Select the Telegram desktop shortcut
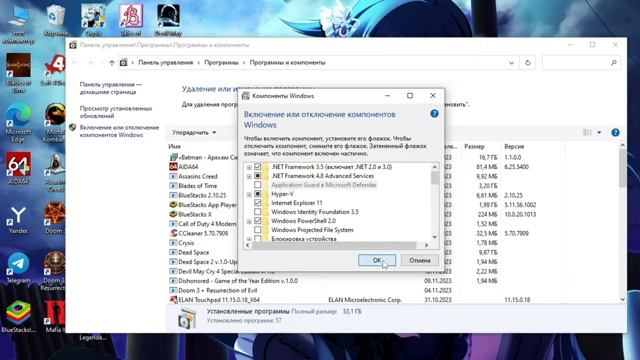 (x=18, y=268)
